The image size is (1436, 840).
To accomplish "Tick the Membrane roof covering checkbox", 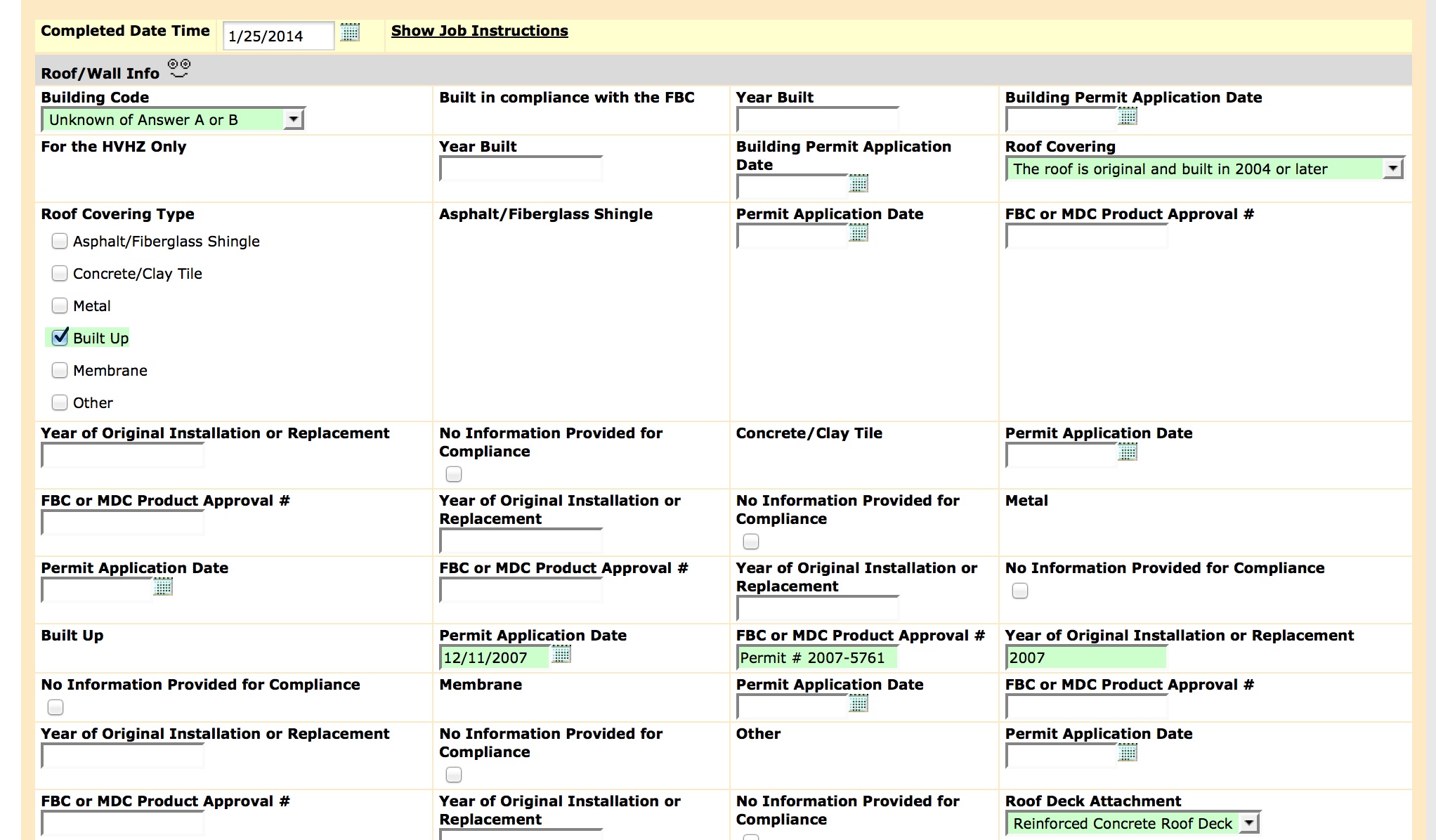I will (60, 370).
